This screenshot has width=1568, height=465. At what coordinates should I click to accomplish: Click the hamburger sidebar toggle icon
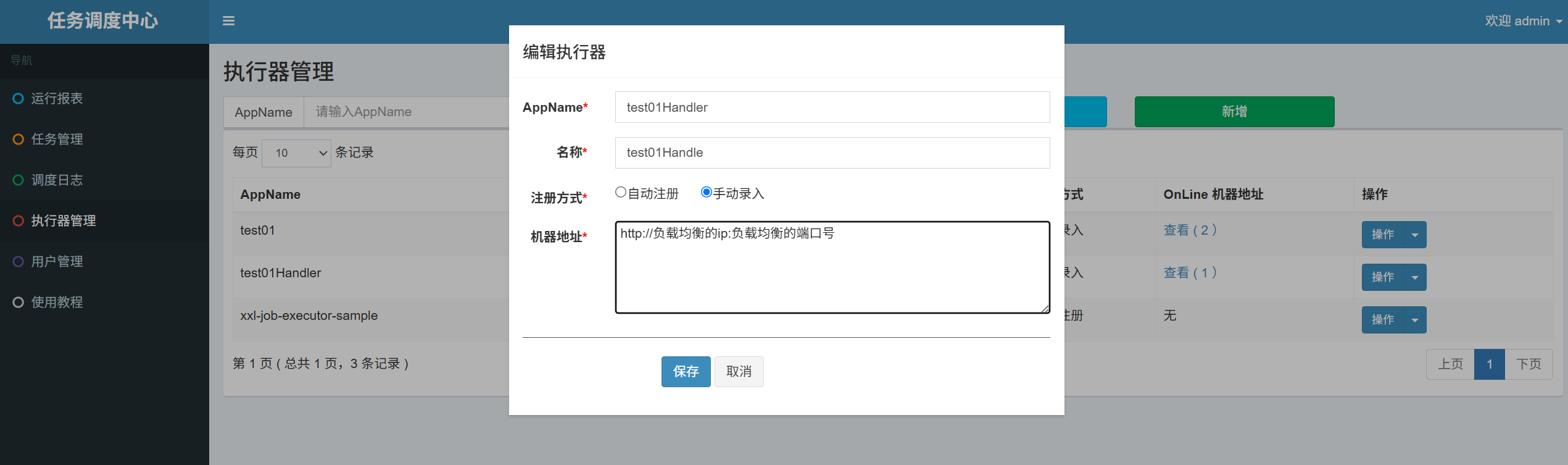click(228, 21)
